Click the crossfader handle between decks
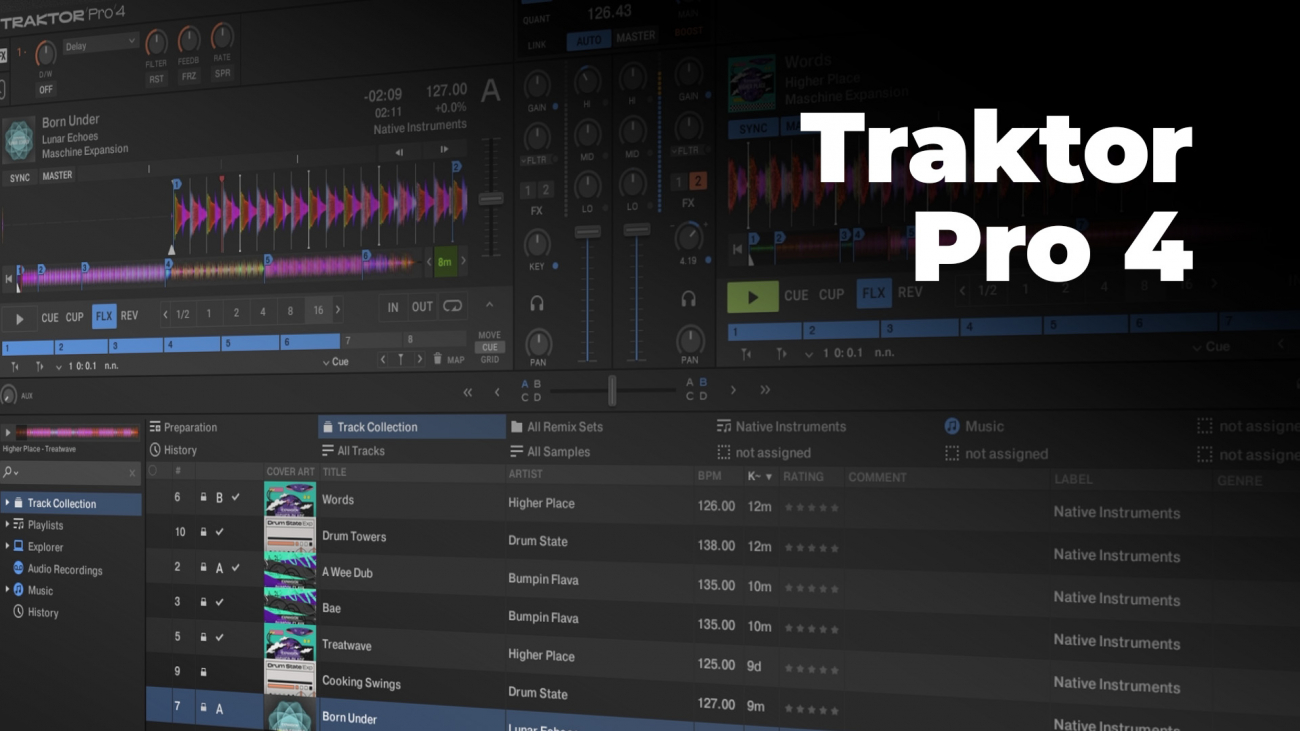Image resolution: width=1300 pixels, height=731 pixels. (x=612, y=391)
